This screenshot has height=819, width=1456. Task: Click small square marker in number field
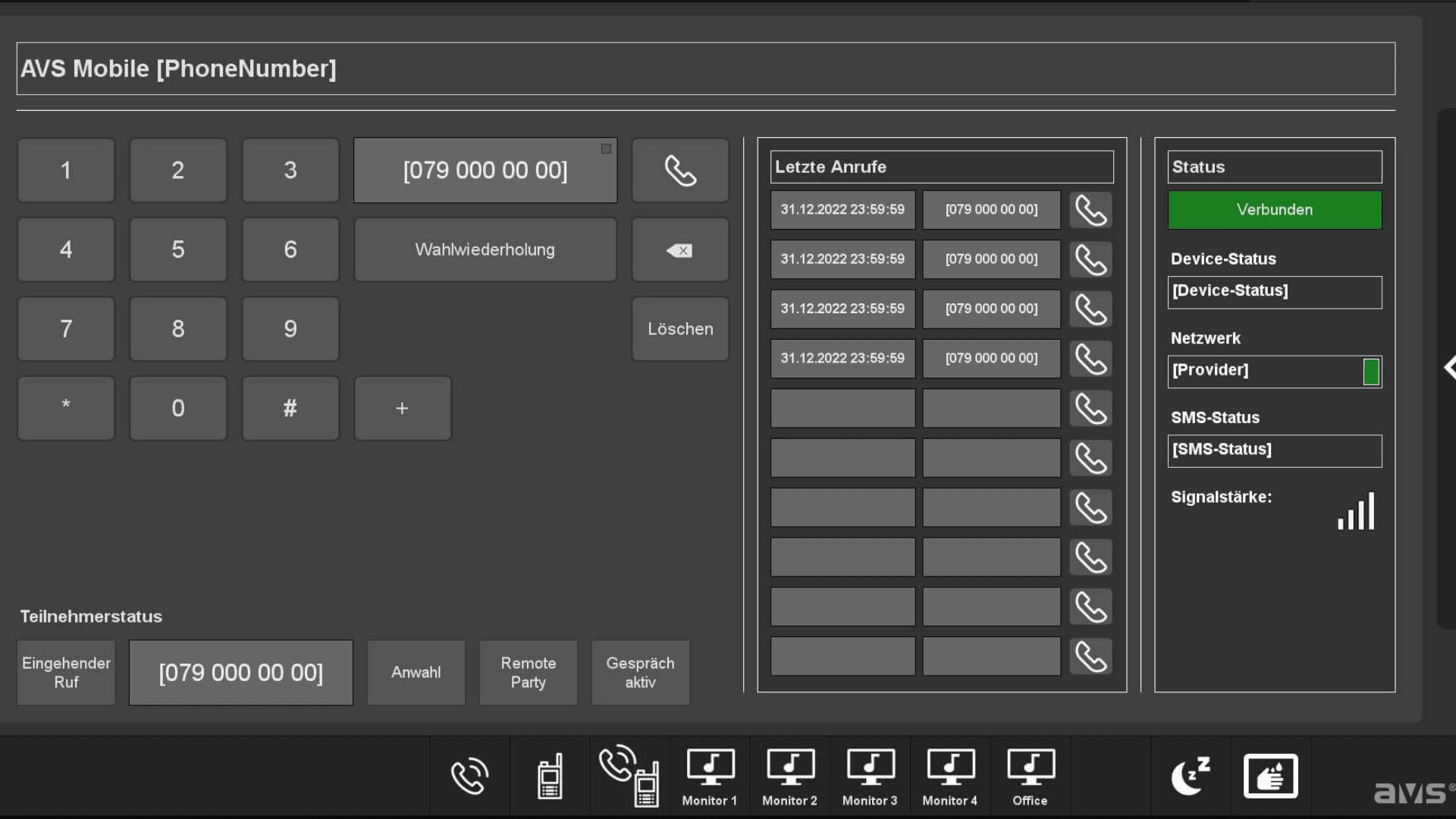point(606,149)
